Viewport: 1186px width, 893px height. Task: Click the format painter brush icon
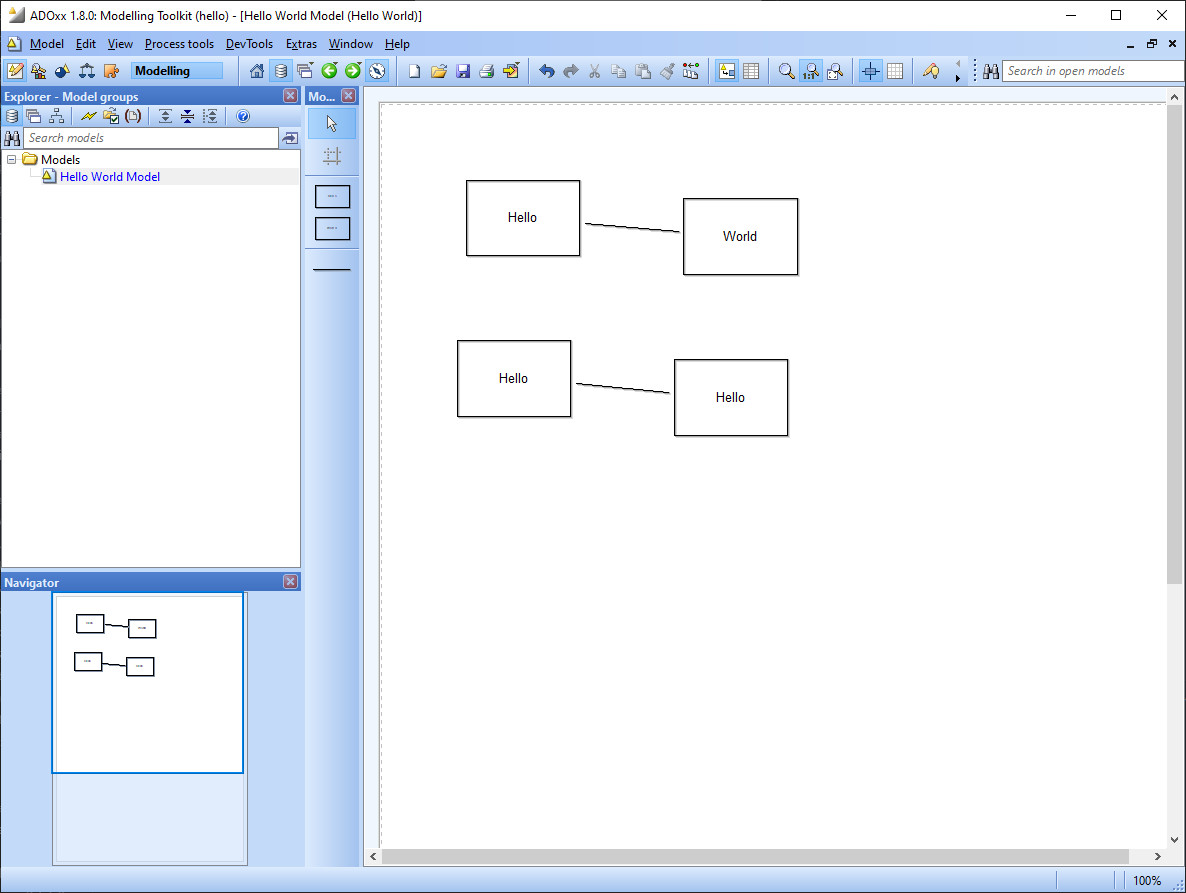pos(667,71)
